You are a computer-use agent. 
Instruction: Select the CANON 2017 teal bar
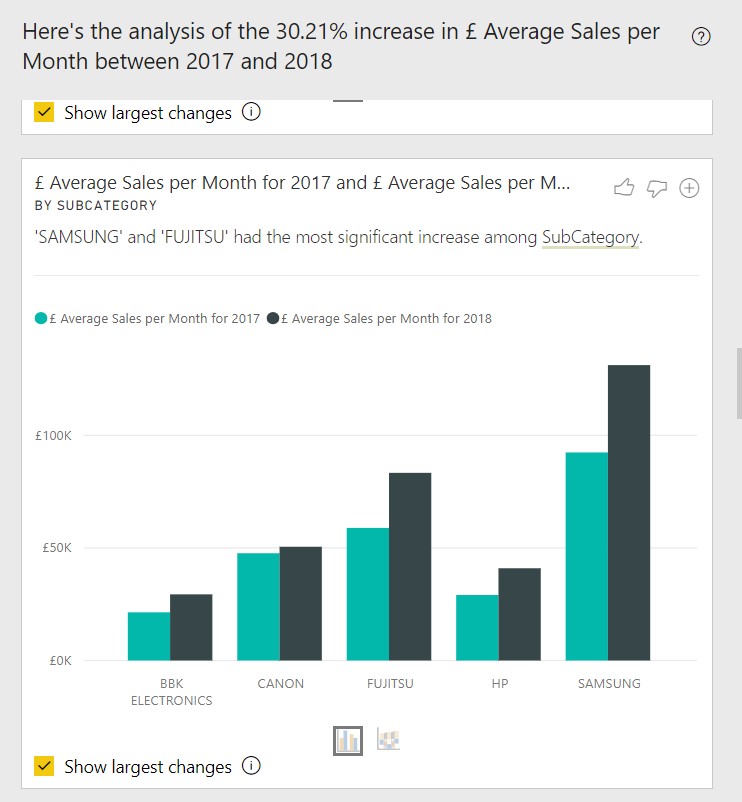pyautogui.click(x=258, y=607)
